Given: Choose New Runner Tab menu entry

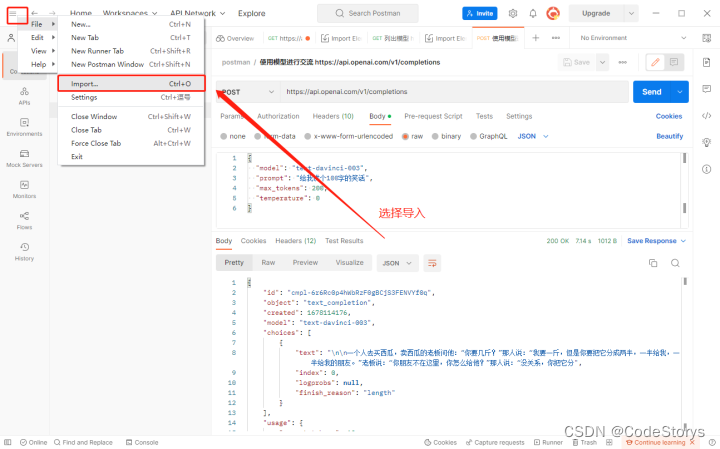Looking at the screenshot, I should click(131, 51).
